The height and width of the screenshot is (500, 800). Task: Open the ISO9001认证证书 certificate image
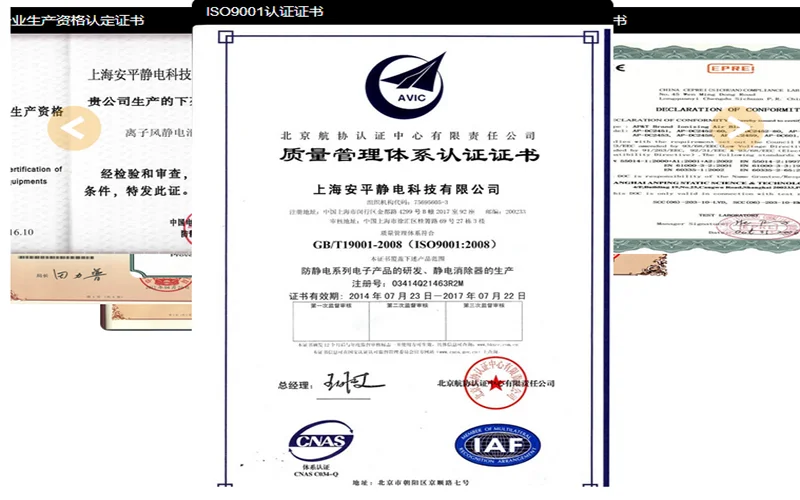403,255
